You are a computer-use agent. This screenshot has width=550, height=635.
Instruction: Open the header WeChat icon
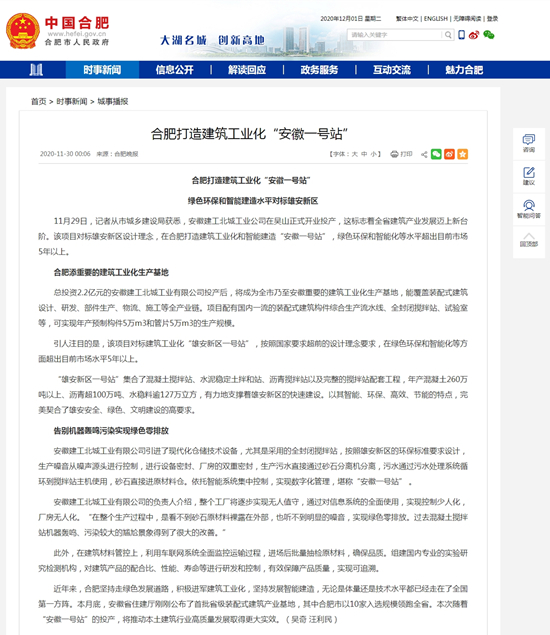[x=489, y=35]
